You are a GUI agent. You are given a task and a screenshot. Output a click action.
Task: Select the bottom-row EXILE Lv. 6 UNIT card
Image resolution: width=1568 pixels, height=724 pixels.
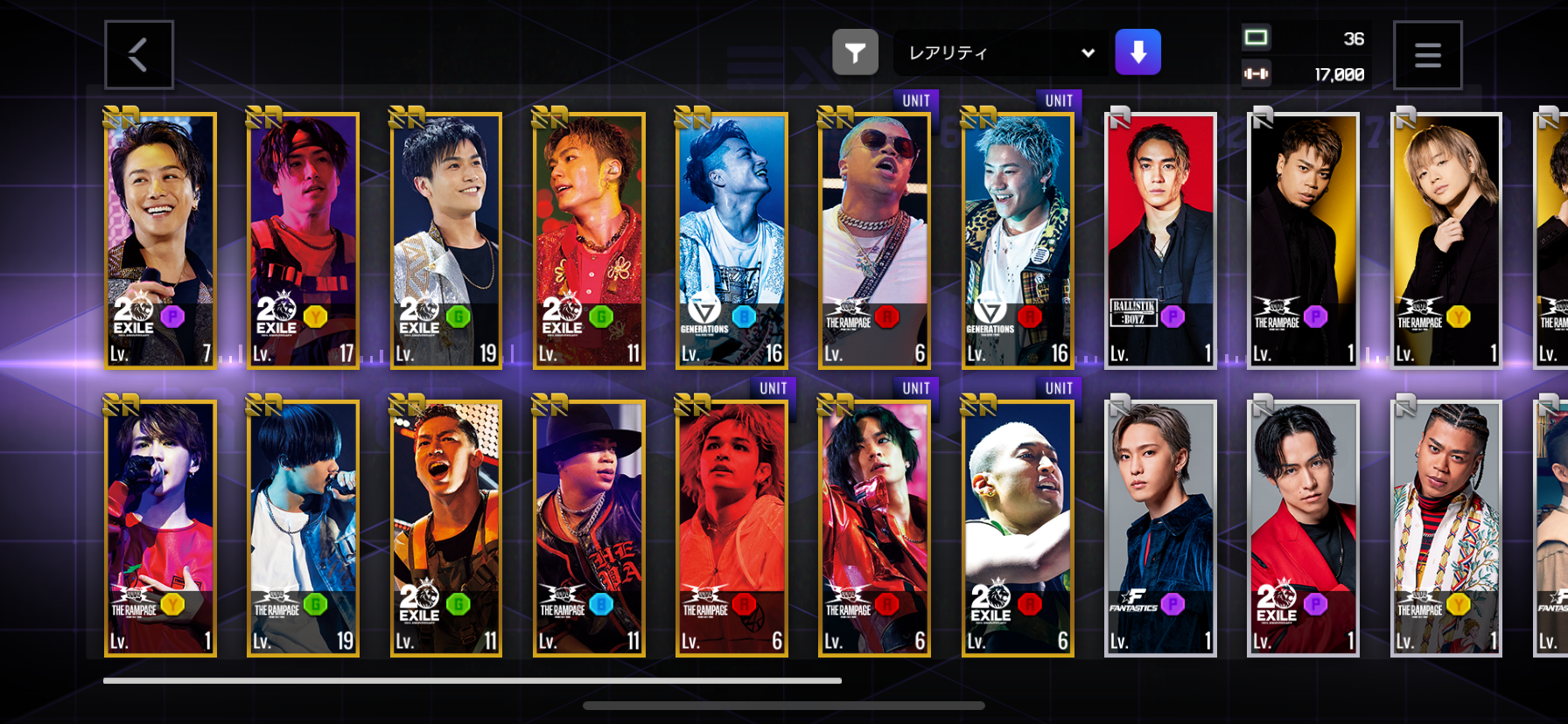(x=1018, y=528)
